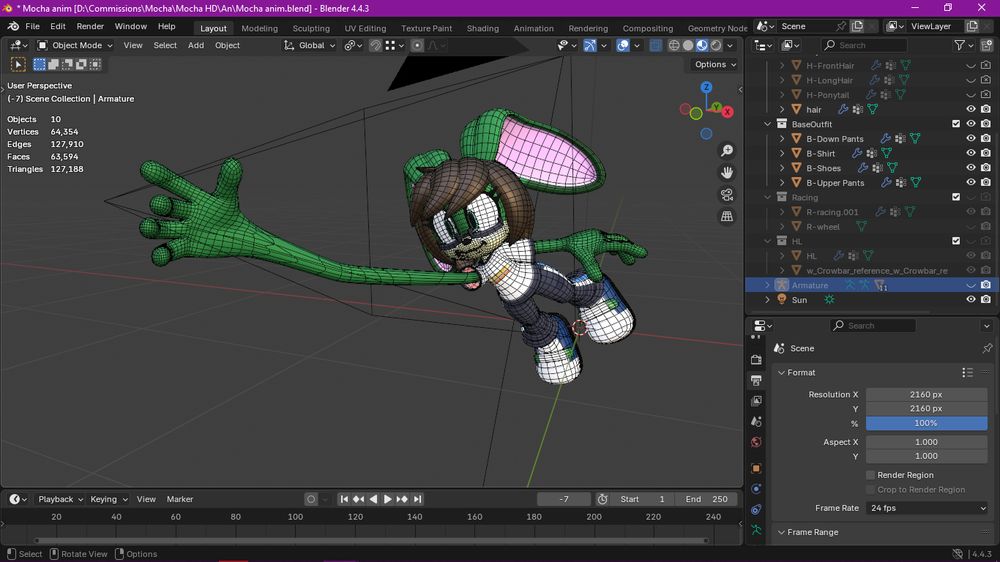Open the Frame Rate 24 fps dropdown
Image resolution: width=1000 pixels, height=562 pixels.
(x=927, y=508)
